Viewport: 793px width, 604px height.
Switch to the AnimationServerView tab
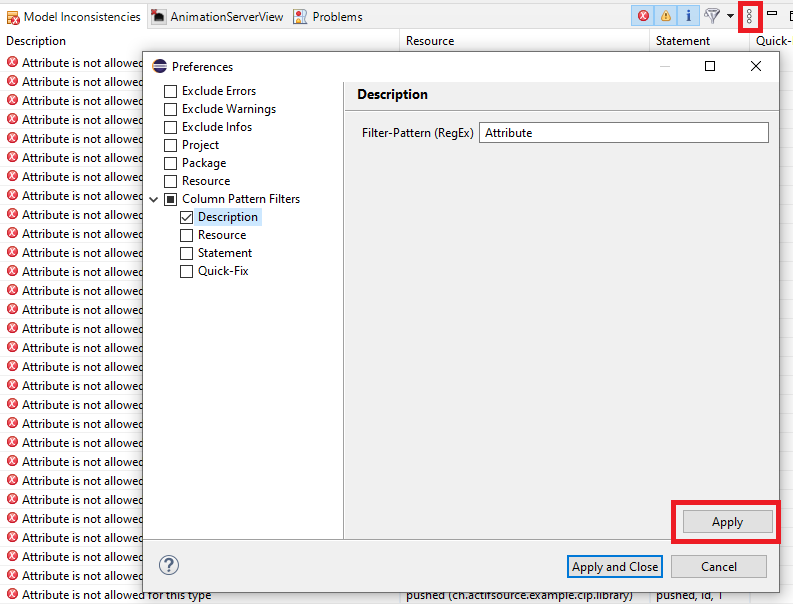tap(217, 17)
